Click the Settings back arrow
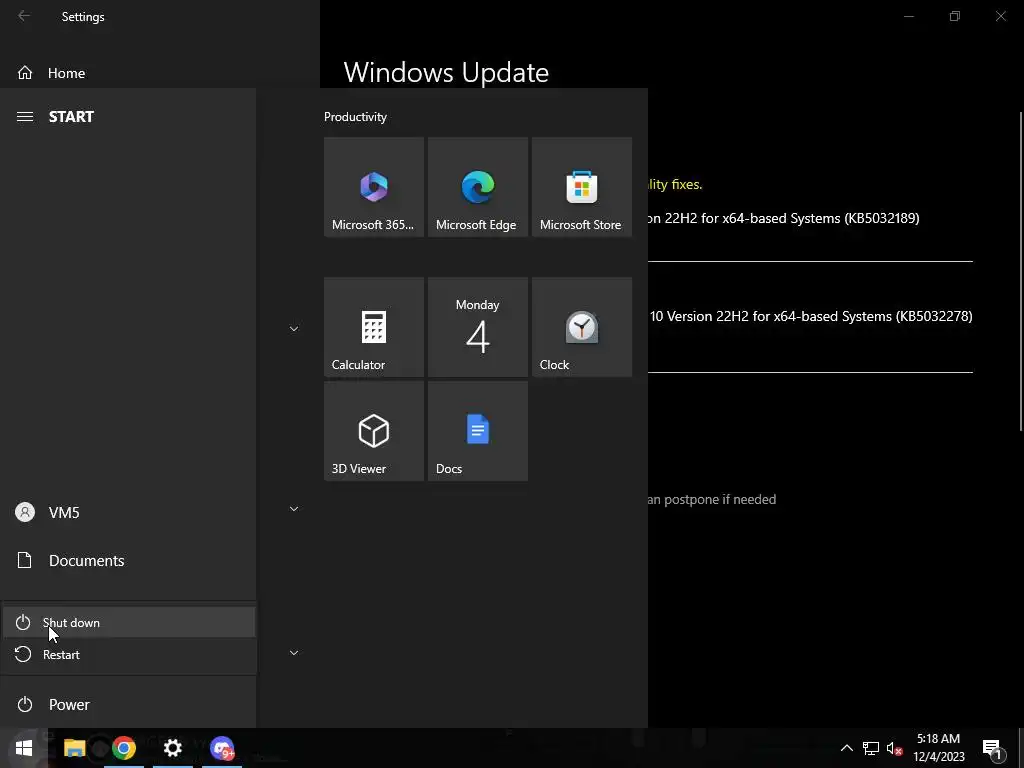The image size is (1024, 768). (x=24, y=16)
